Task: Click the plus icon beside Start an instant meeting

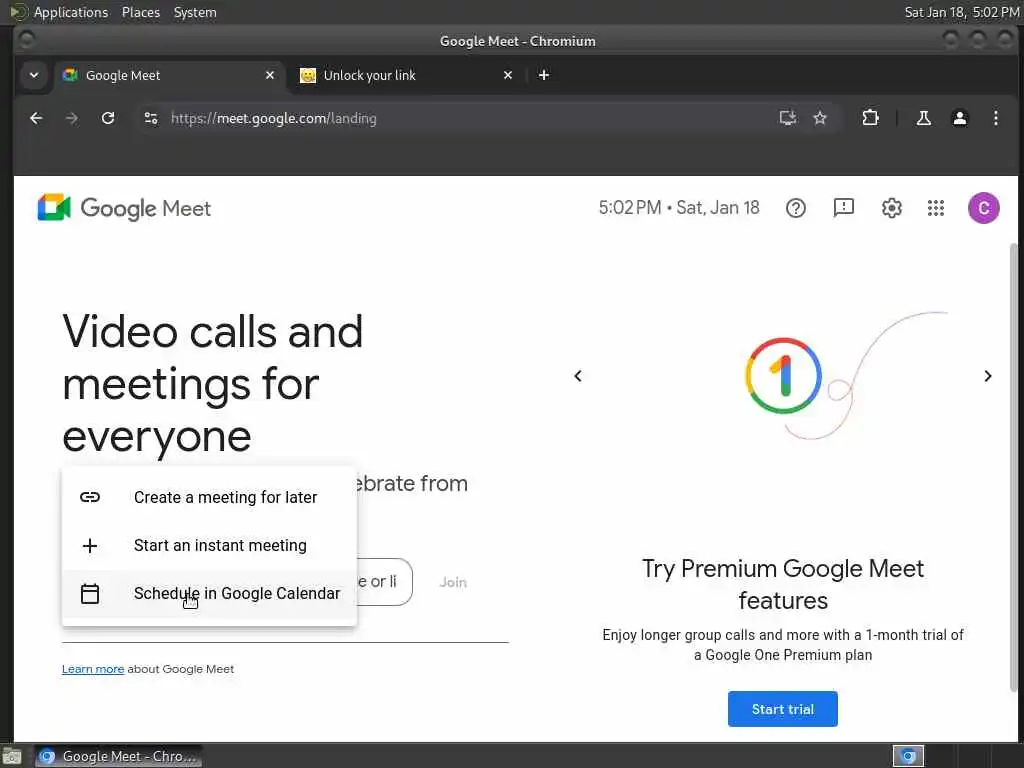Action: coord(90,546)
